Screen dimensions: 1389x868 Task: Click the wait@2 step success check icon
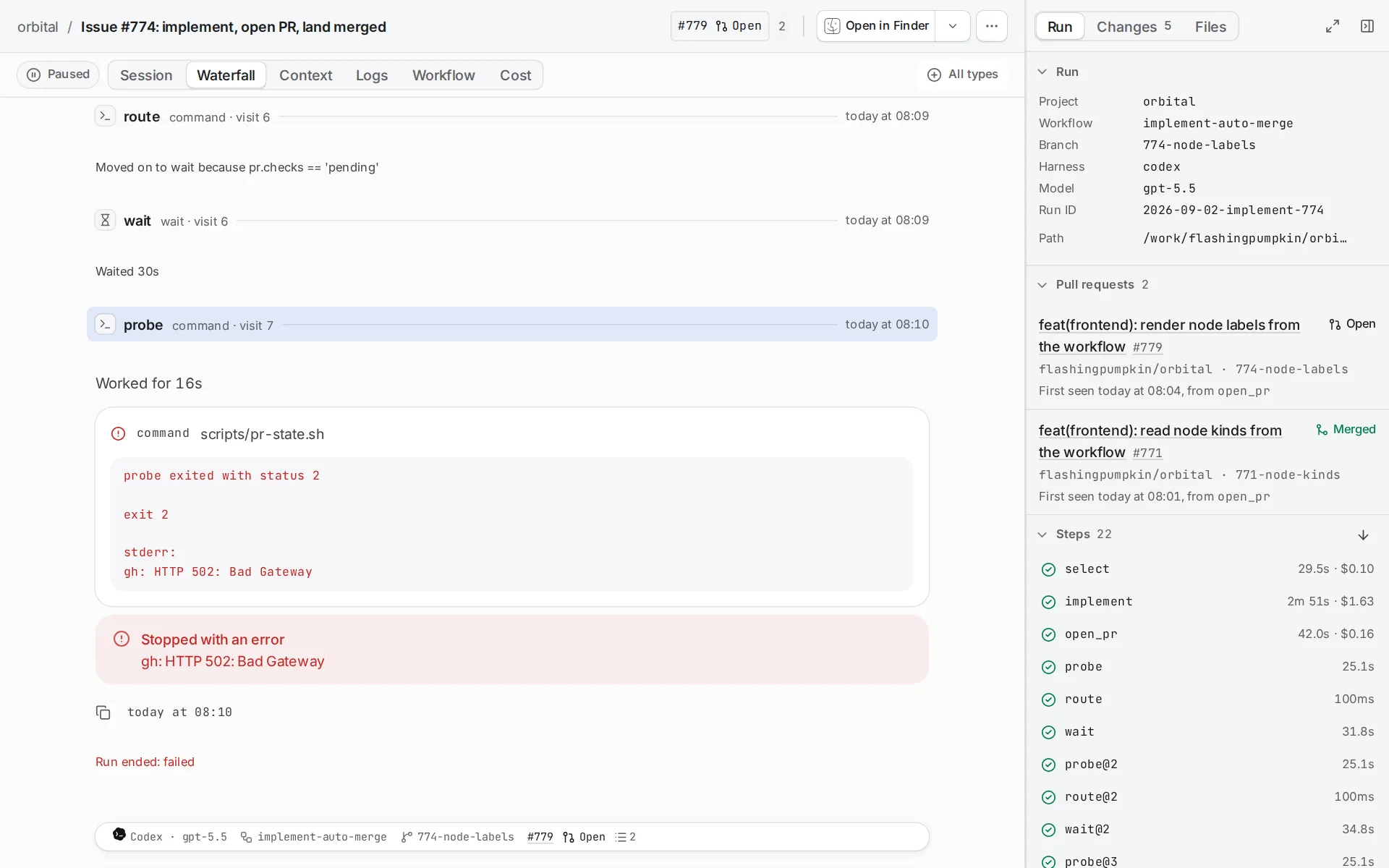1048,830
